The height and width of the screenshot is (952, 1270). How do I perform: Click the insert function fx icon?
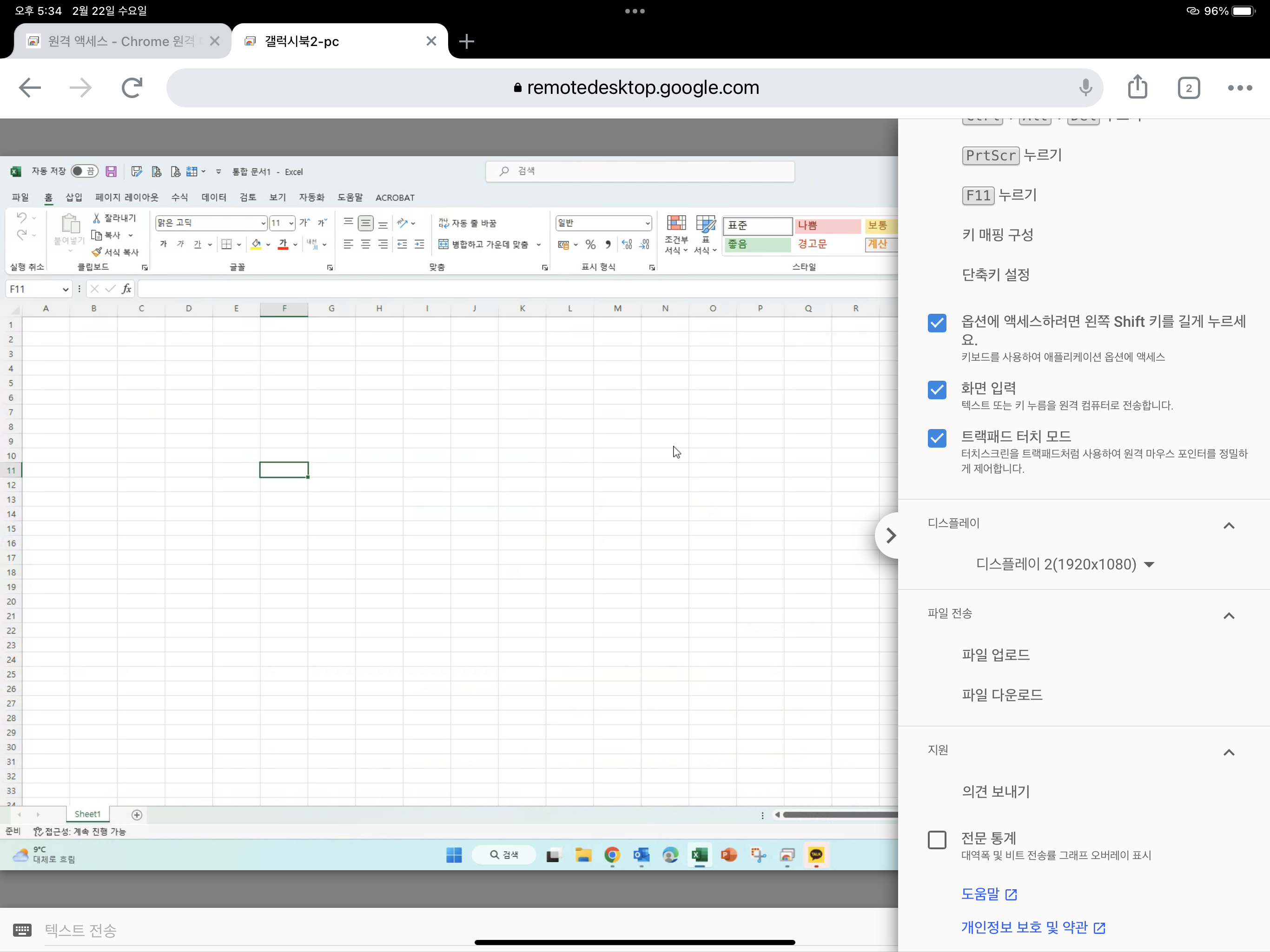pos(126,289)
